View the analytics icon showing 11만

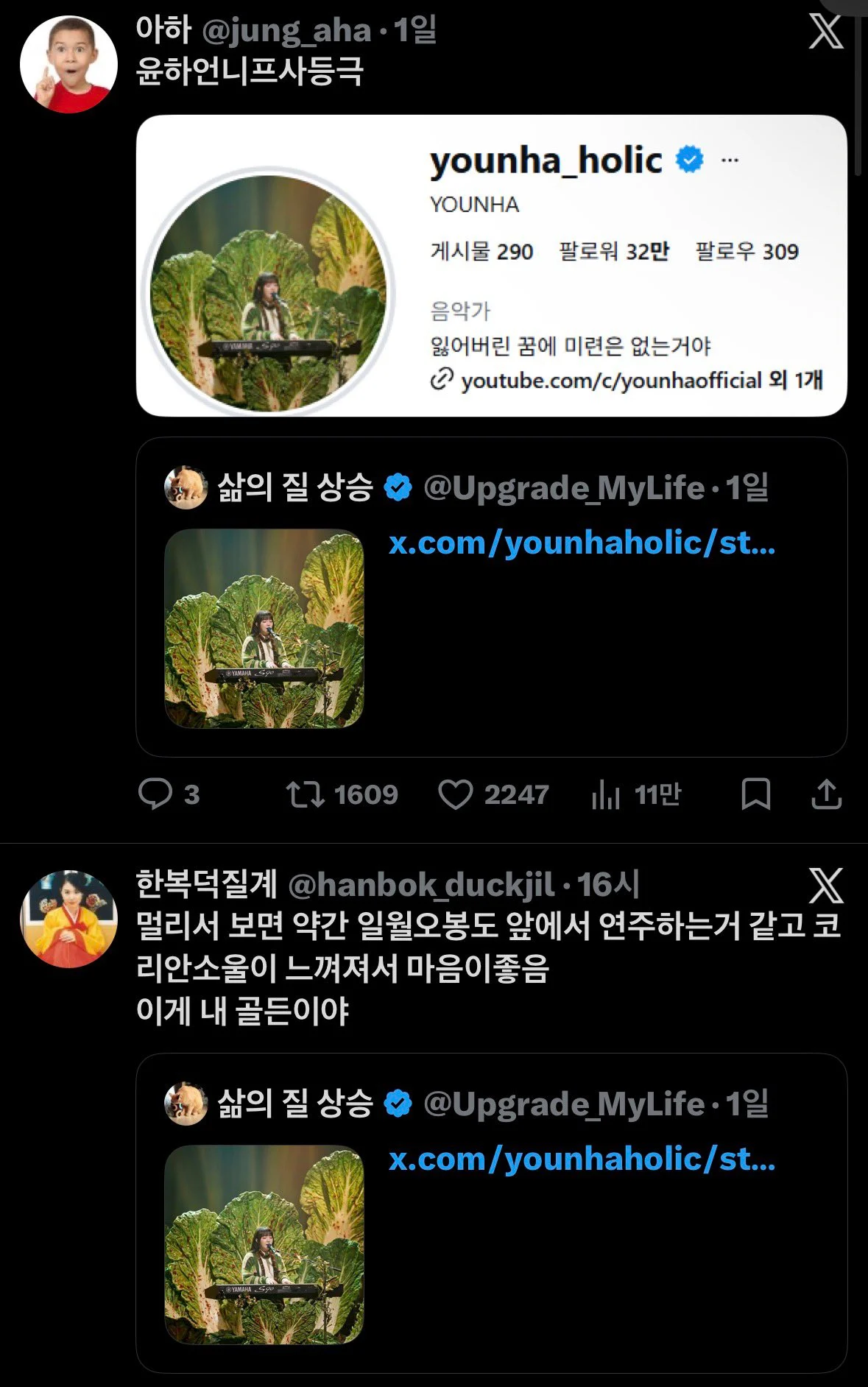point(606,794)
